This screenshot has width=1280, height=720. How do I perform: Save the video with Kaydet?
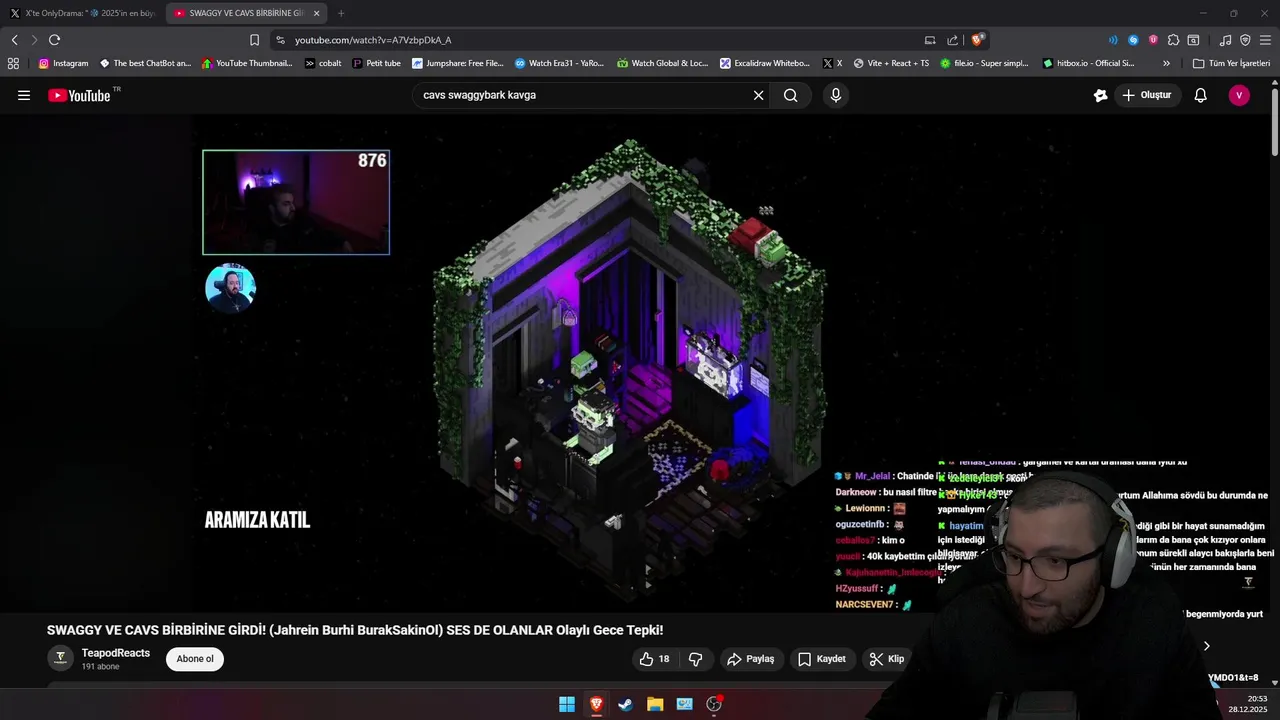(x=822, y=659)
